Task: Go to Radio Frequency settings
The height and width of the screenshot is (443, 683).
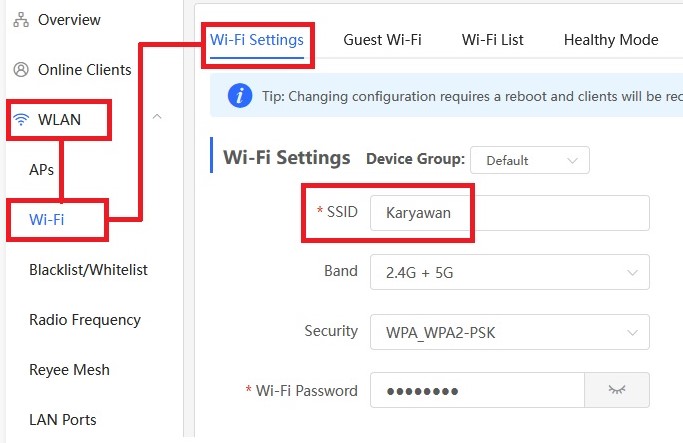Action: [x=85, y=320]
